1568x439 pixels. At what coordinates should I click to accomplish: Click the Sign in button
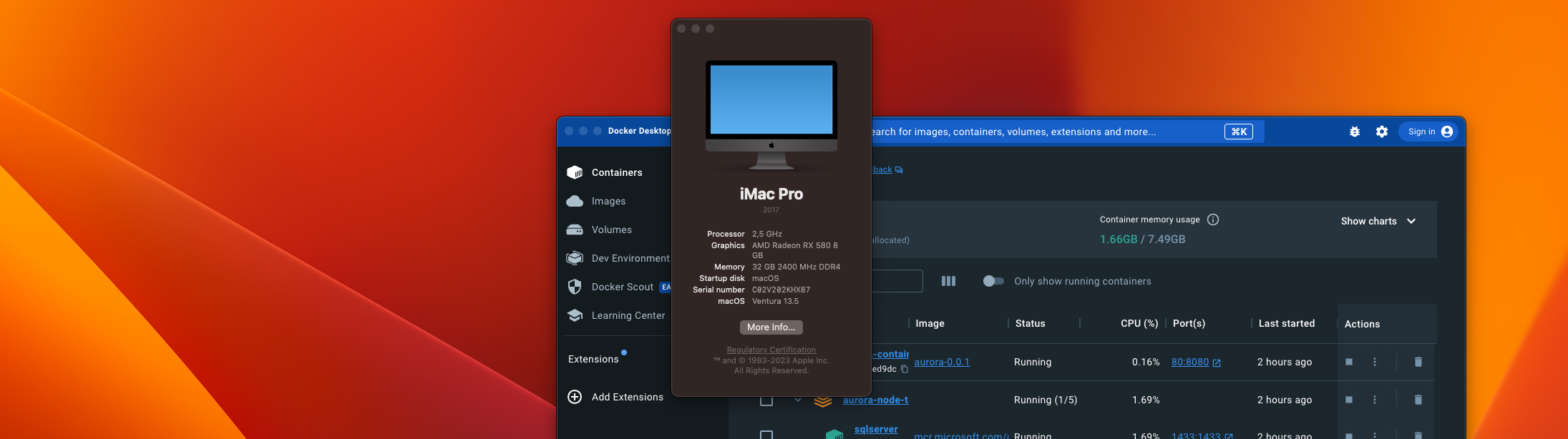1429,132
